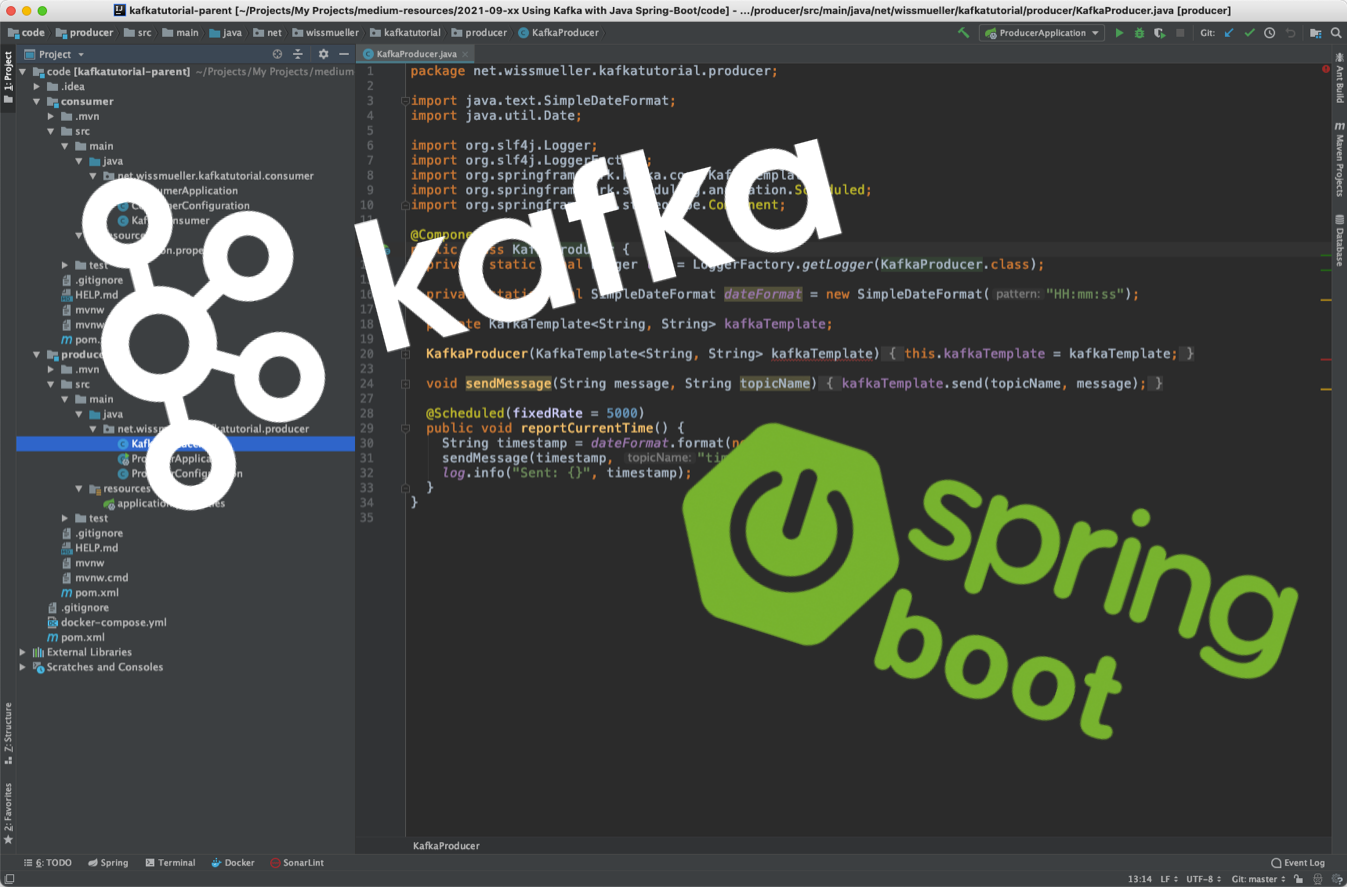Select the KafkaProducer.java editor tab
This screenshot has height=887, width=1347.
pos(416,54)
